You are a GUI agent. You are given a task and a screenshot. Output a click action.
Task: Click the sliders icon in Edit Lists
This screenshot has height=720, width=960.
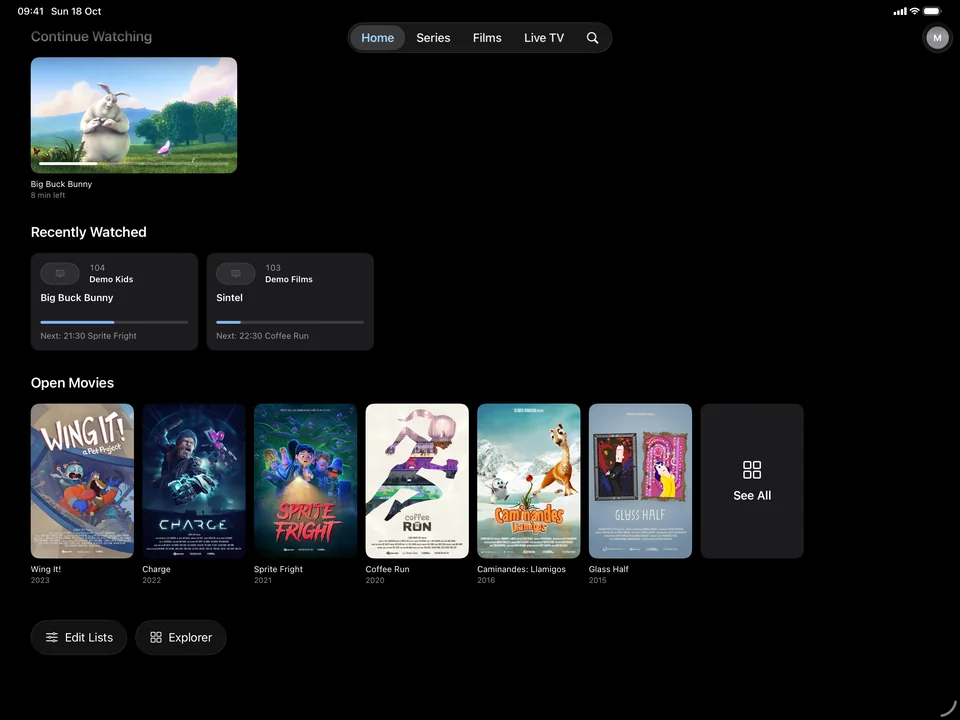pos(52,637)
